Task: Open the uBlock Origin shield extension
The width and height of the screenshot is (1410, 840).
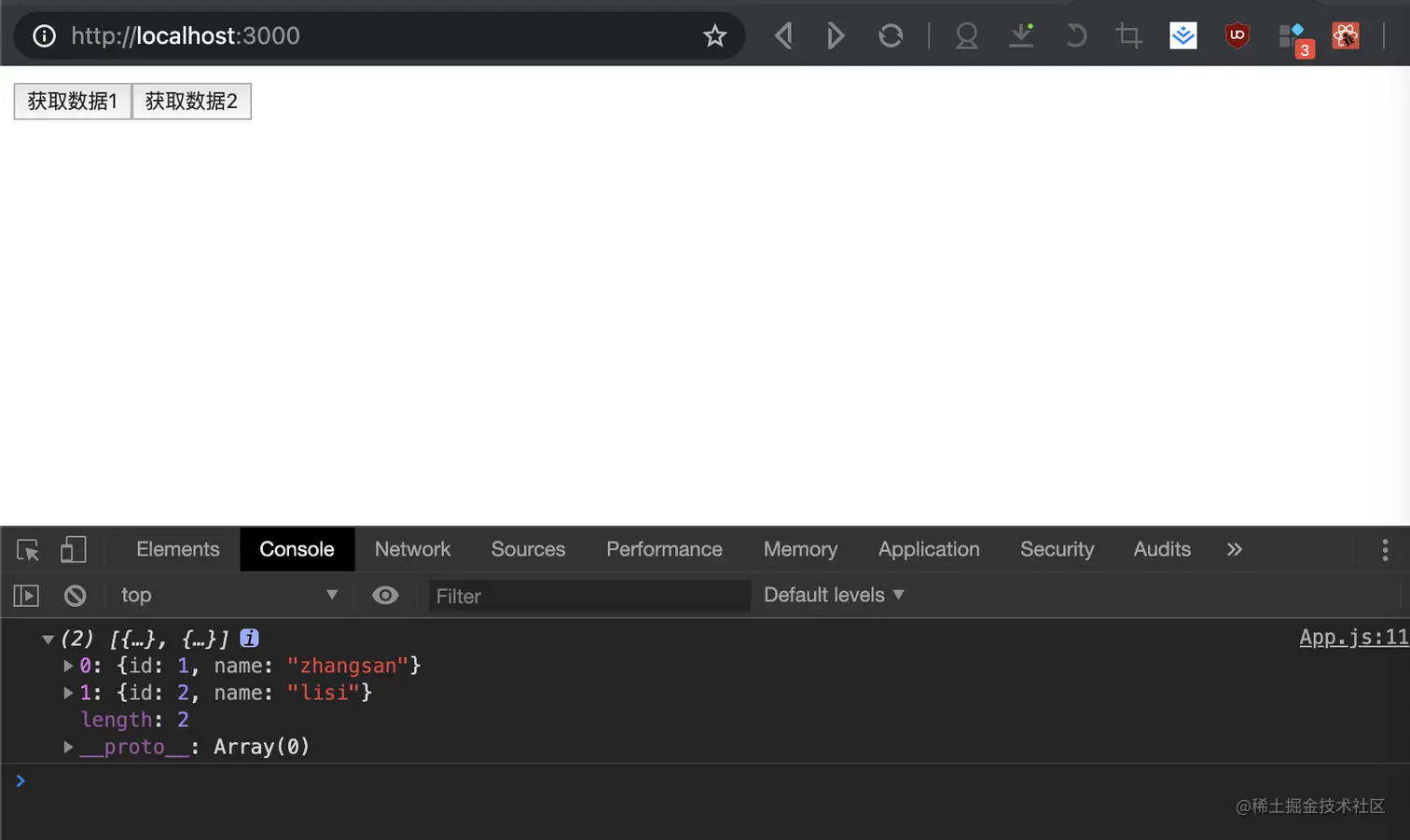Action: (x=1237, y=36)
